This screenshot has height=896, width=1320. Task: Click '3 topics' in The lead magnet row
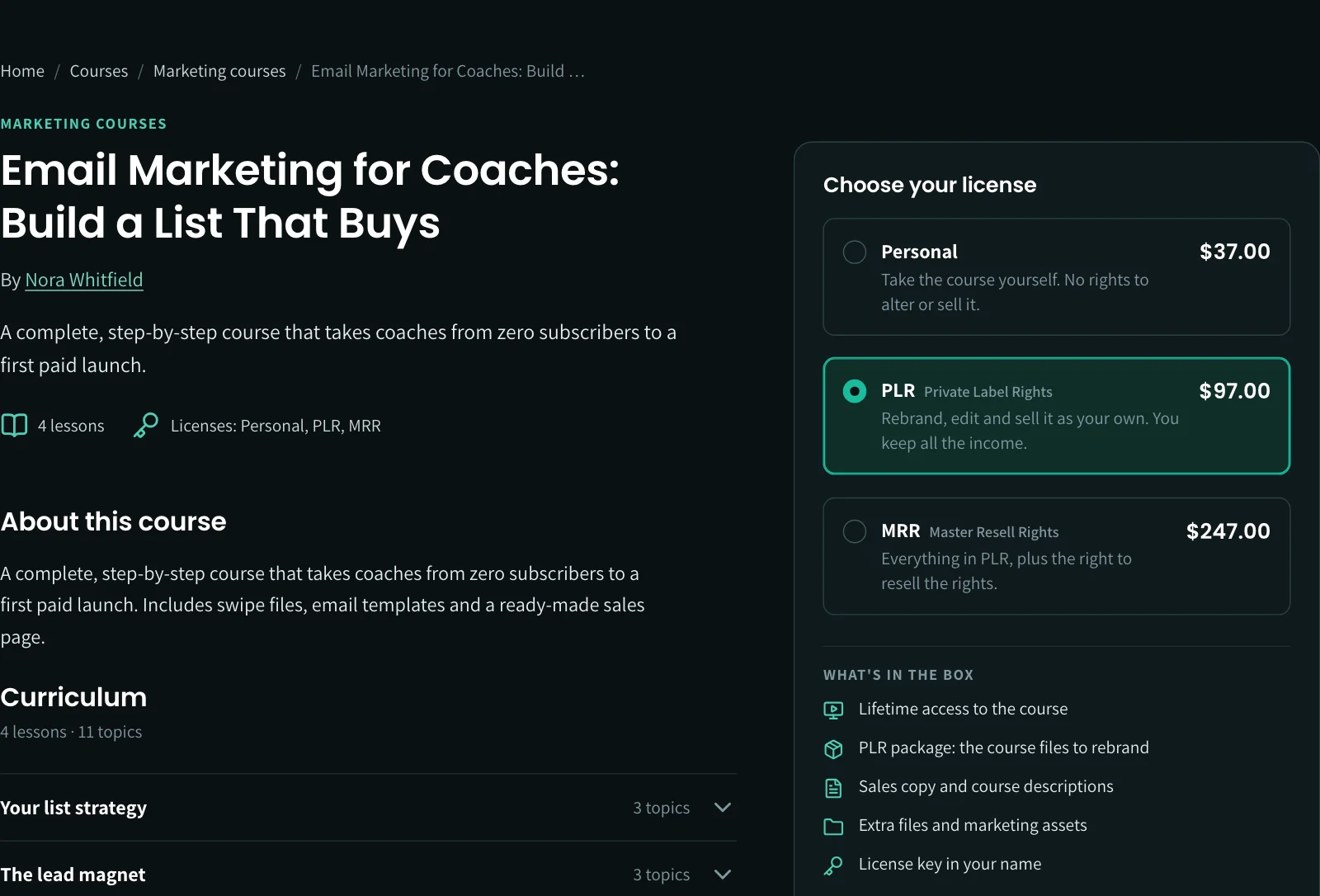click(662, 875)
